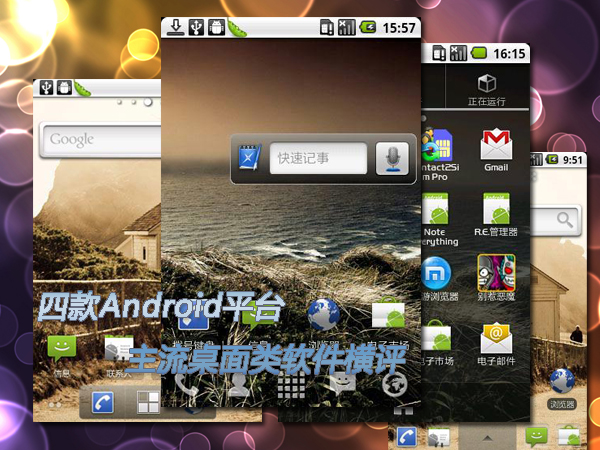This screenshot has height=450, width=600.
Task: Tap the signal strength icon beside 16:15
Action: click(x=458, y=53)
